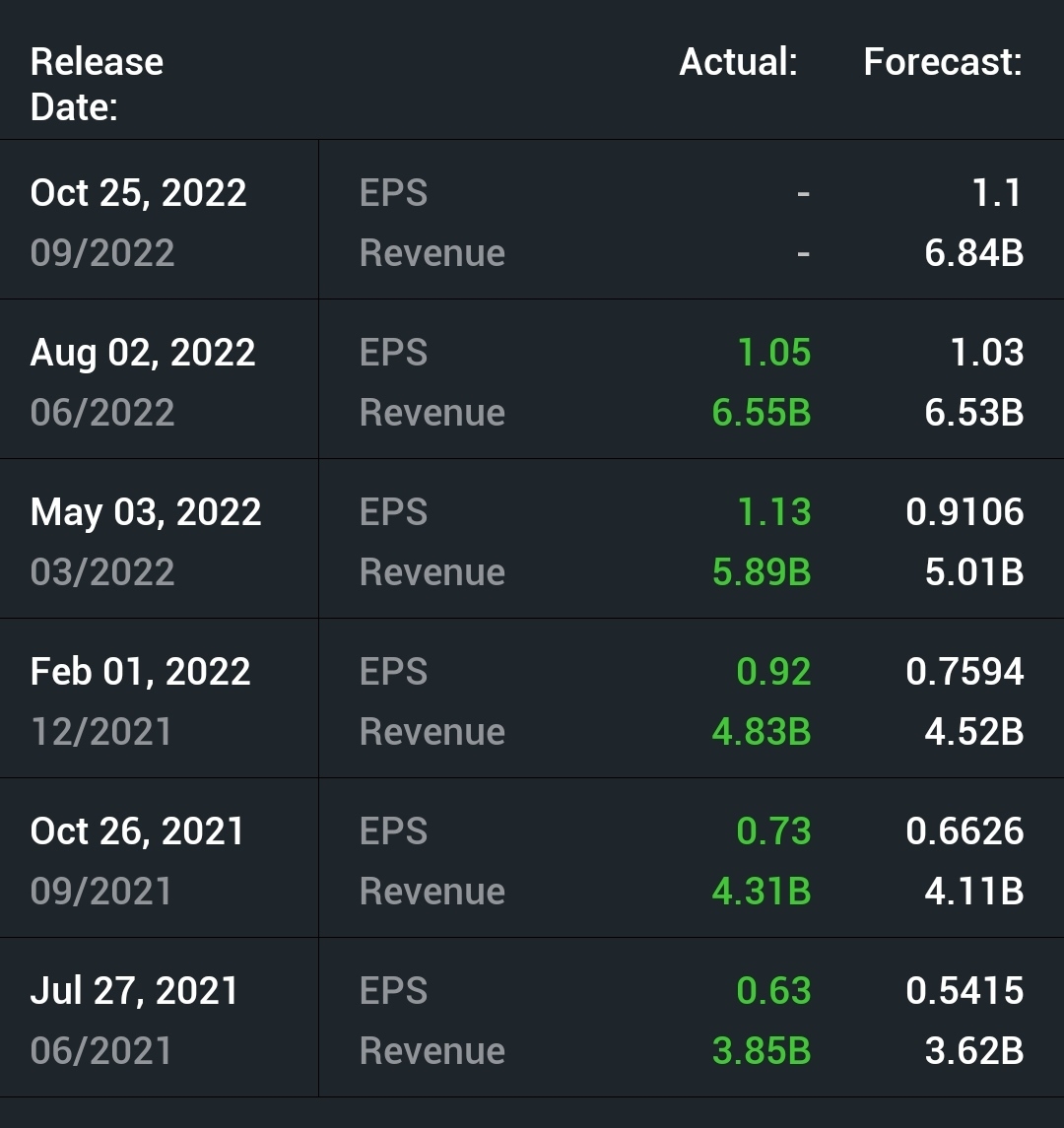Open the Feb 01, 2022 earnings row
The image size is (1064, 1128).
pos(141,672)
